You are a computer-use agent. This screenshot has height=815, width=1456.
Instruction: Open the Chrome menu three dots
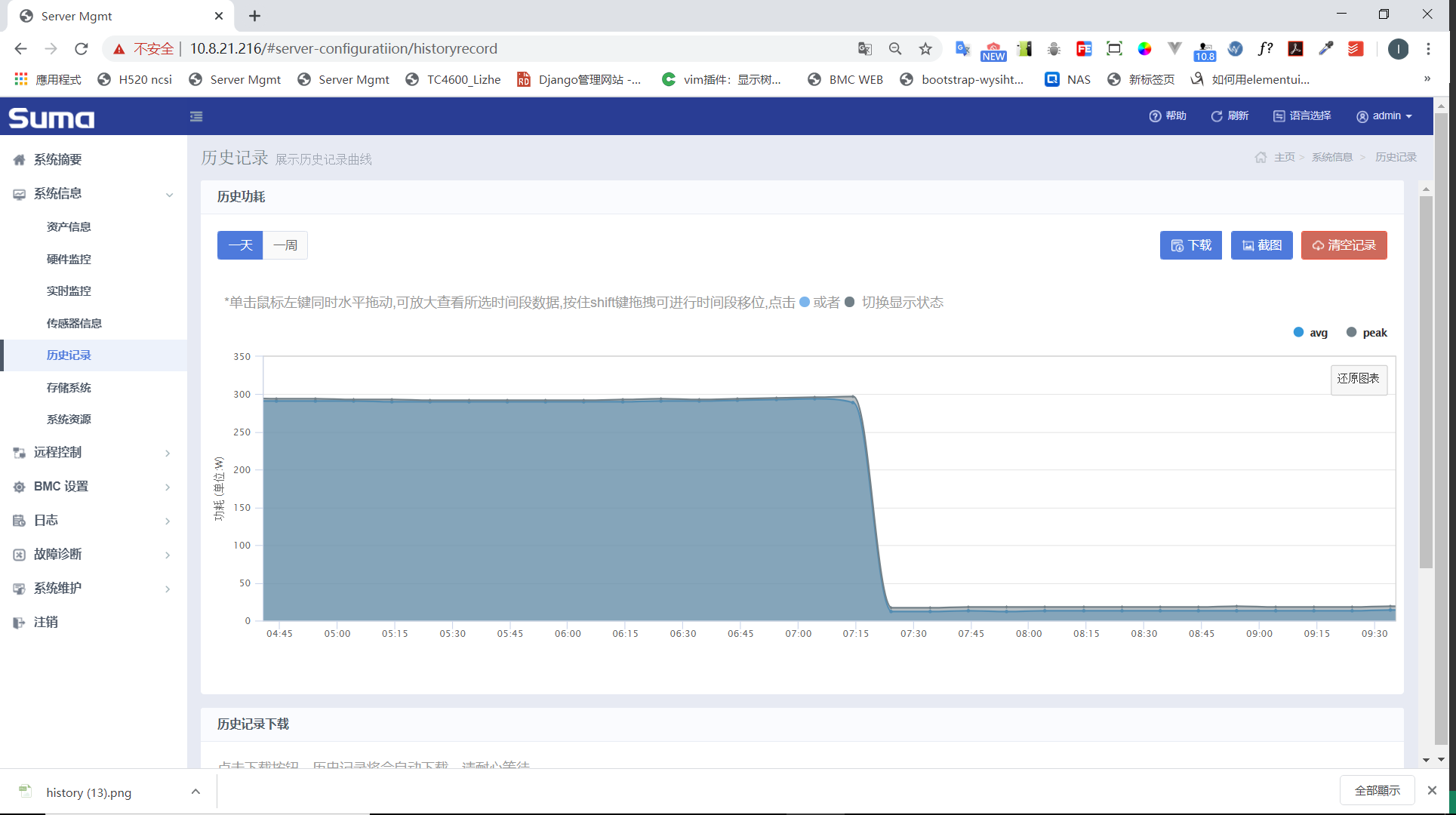(1428, 49)
